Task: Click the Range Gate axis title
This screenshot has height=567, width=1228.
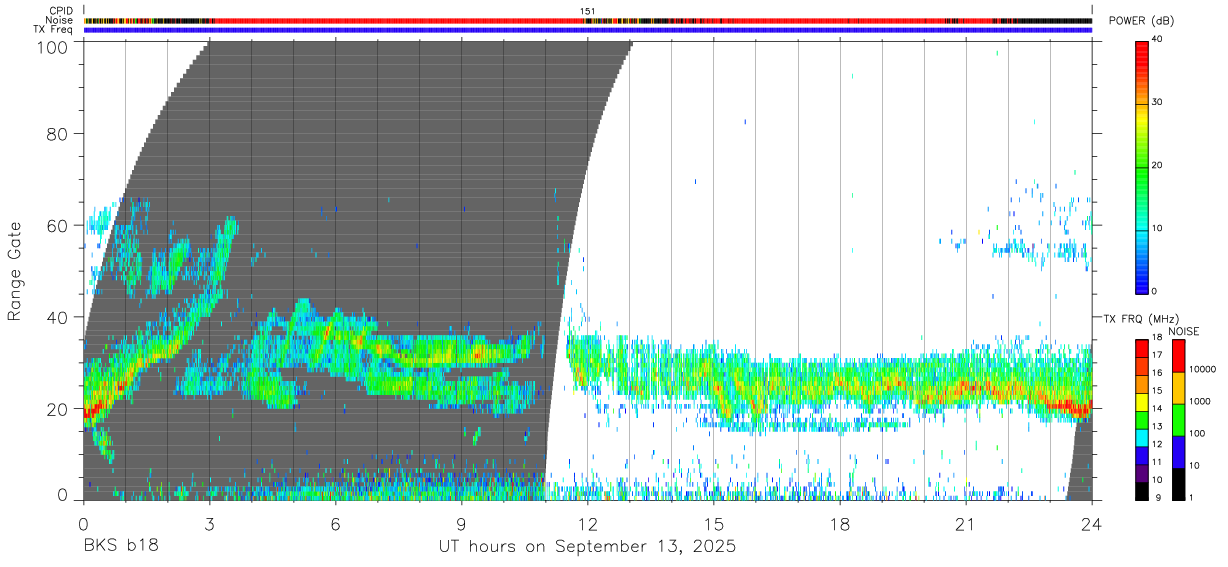Action: pos(15,271)
